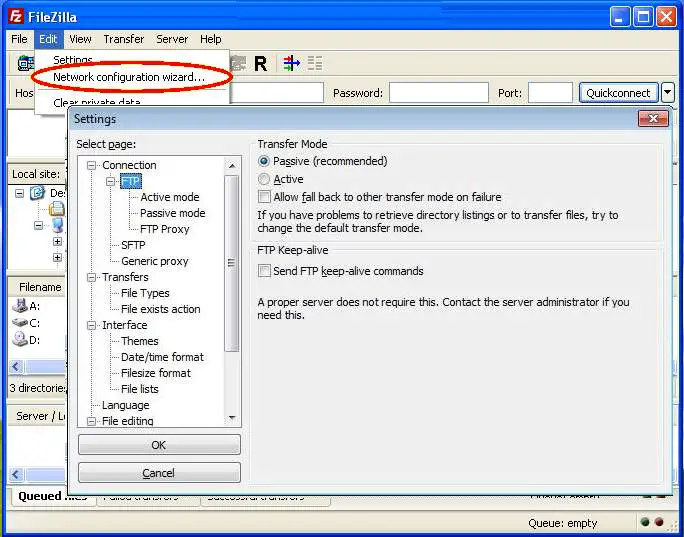Open the Help menu
Viewport: 684px width, 537px height.
click(x=211, y=39)
